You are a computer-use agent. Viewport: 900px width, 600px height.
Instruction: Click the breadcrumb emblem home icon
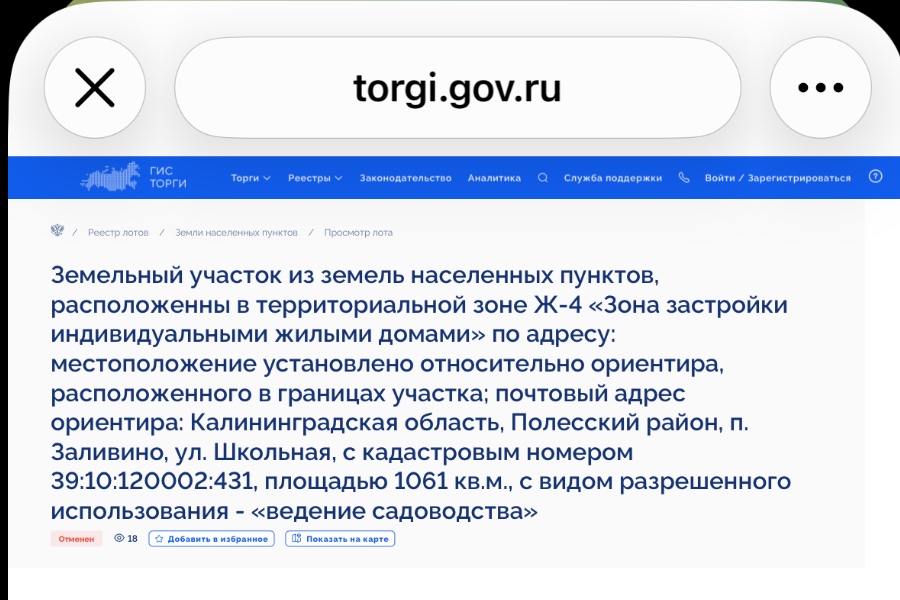[x=57, y=231]
